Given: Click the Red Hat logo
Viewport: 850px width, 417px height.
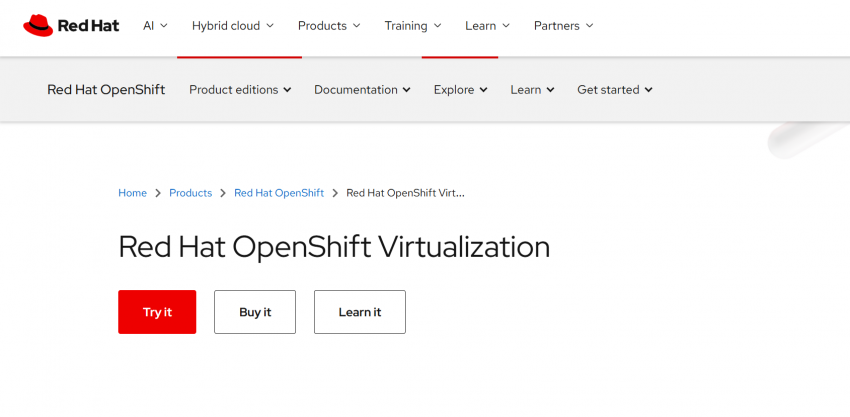Looking at the screenshot, I should pos(71,25).
